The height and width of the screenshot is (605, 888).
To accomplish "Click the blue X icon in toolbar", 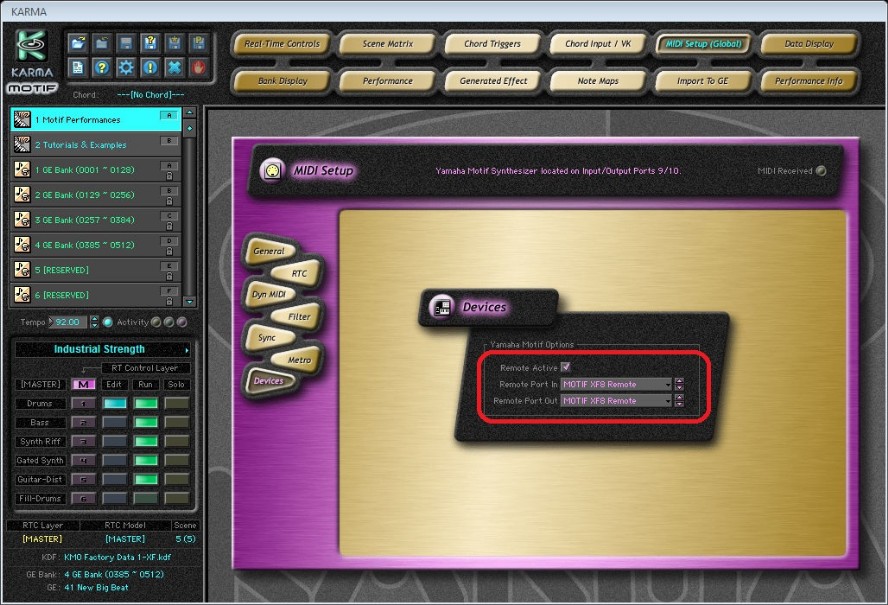I will (x=174, y=67).
